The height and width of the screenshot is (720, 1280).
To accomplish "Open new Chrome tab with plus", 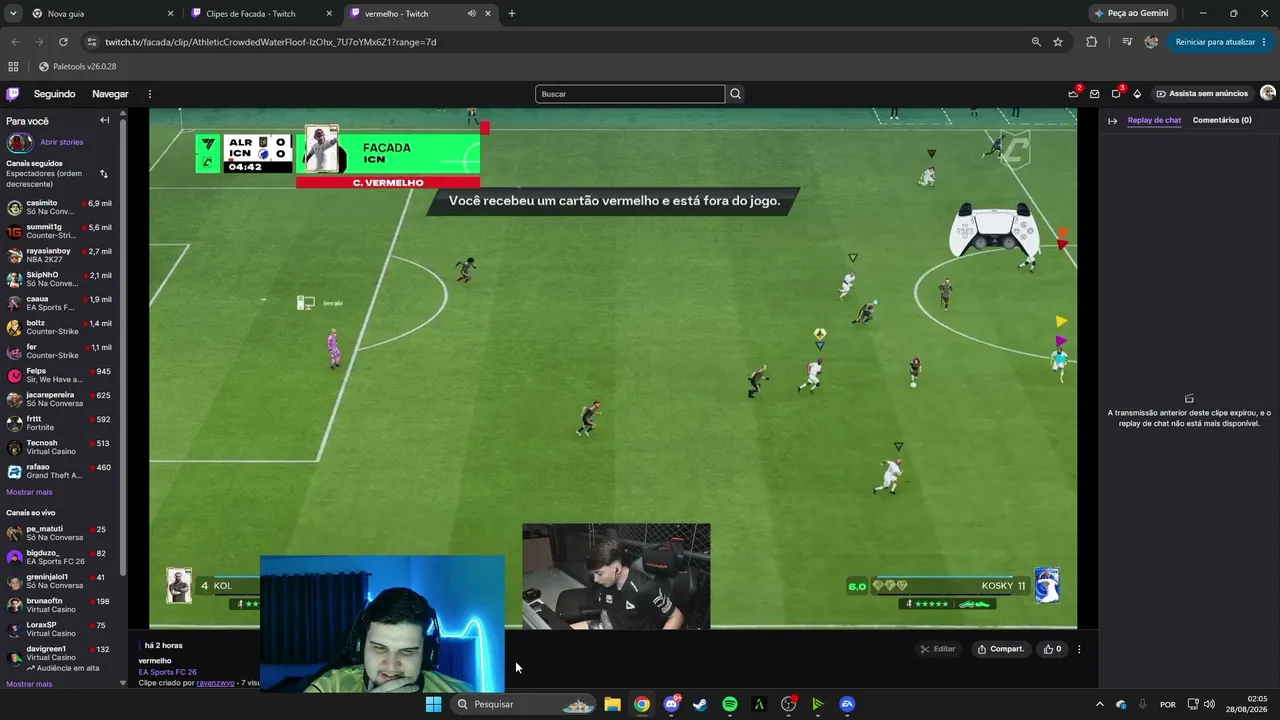I will tap(512, 14).
